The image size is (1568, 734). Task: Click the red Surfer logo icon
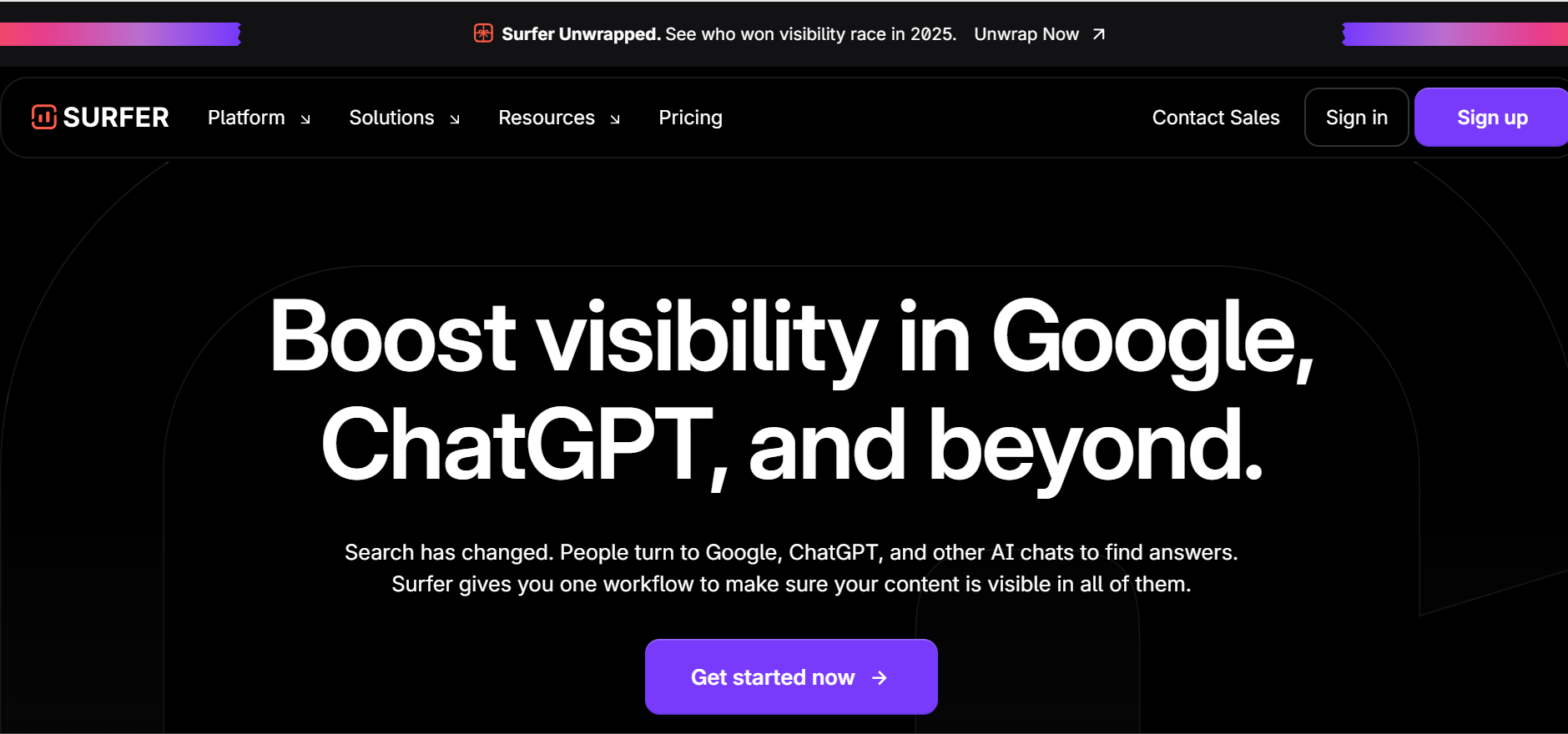(43, 118)
